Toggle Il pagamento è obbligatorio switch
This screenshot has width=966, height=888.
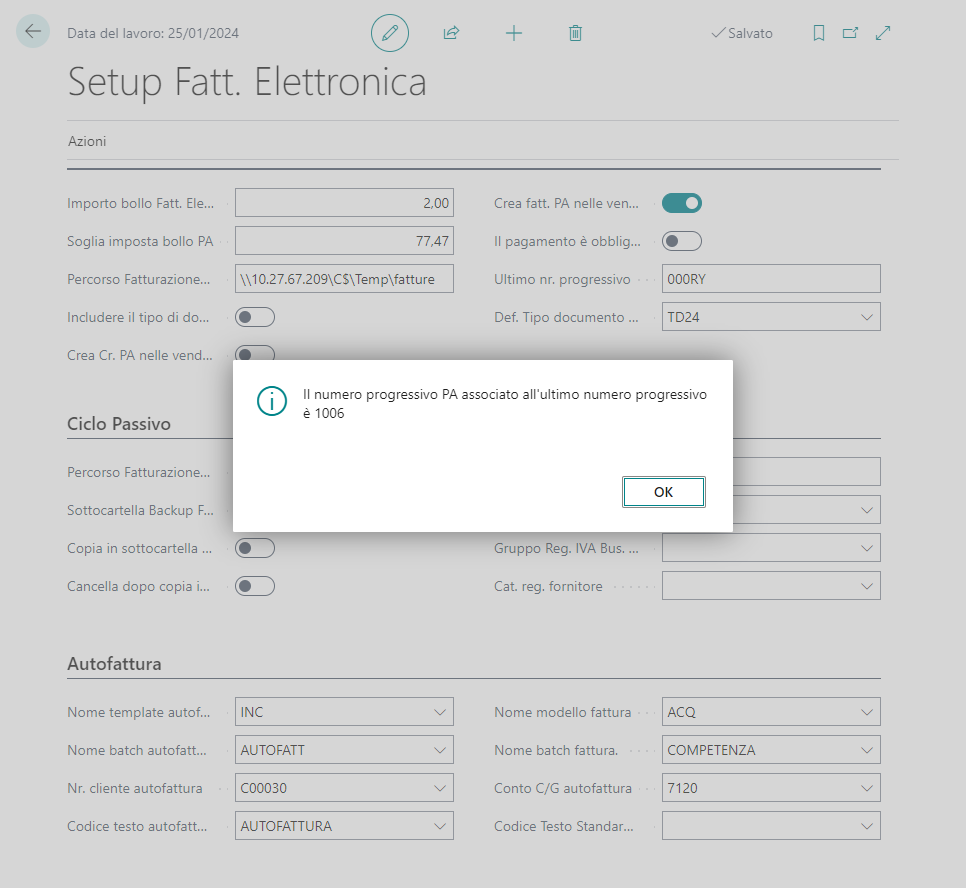click(x=682, y=241)
